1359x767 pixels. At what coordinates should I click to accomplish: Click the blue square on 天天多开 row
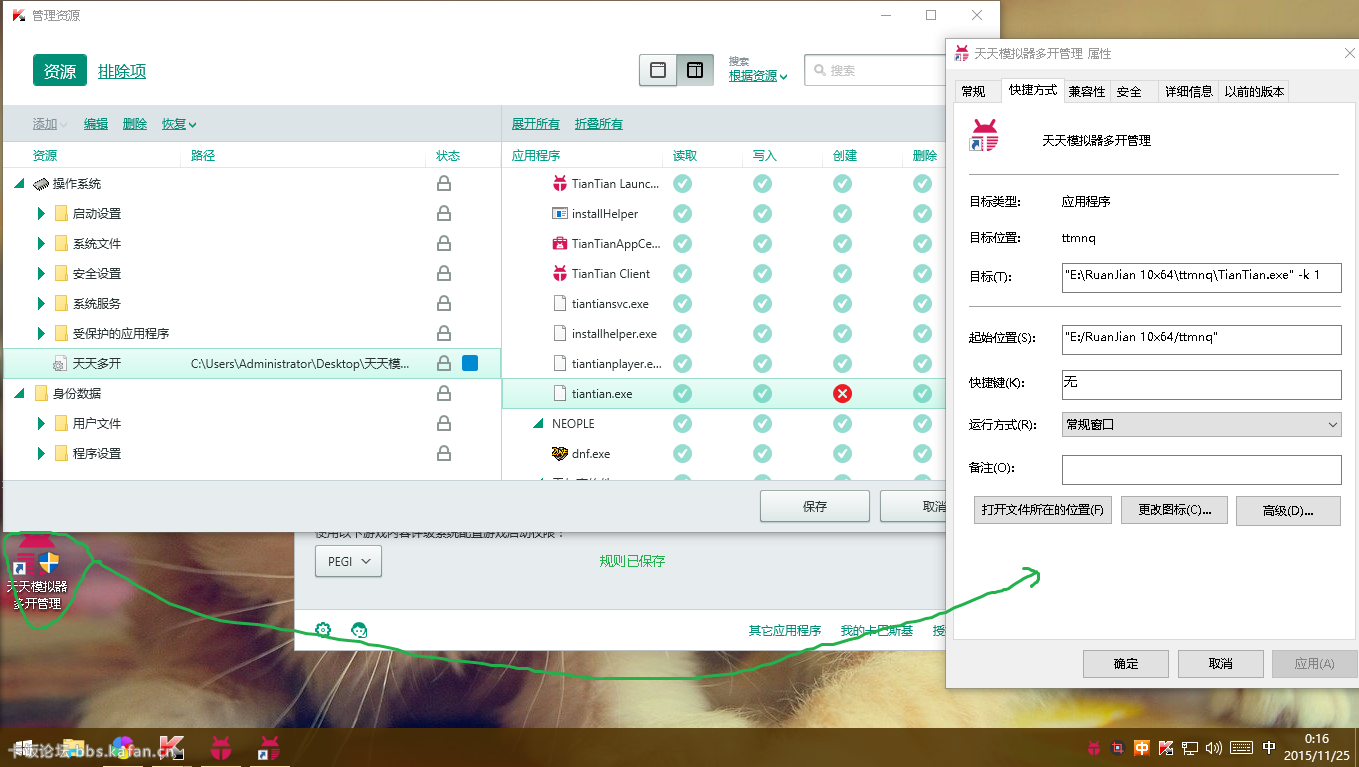coord(470,364)
